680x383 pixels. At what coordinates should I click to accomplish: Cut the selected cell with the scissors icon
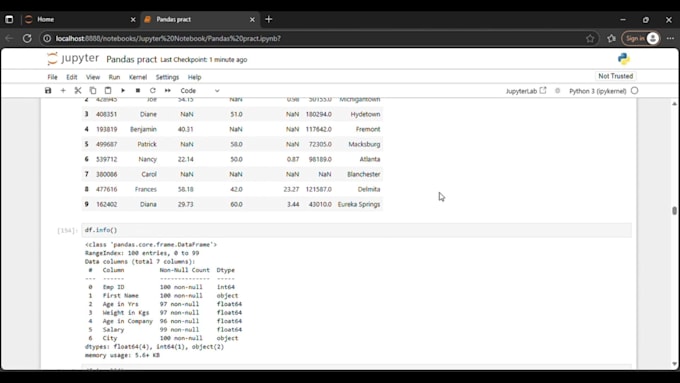pos(78,91)
